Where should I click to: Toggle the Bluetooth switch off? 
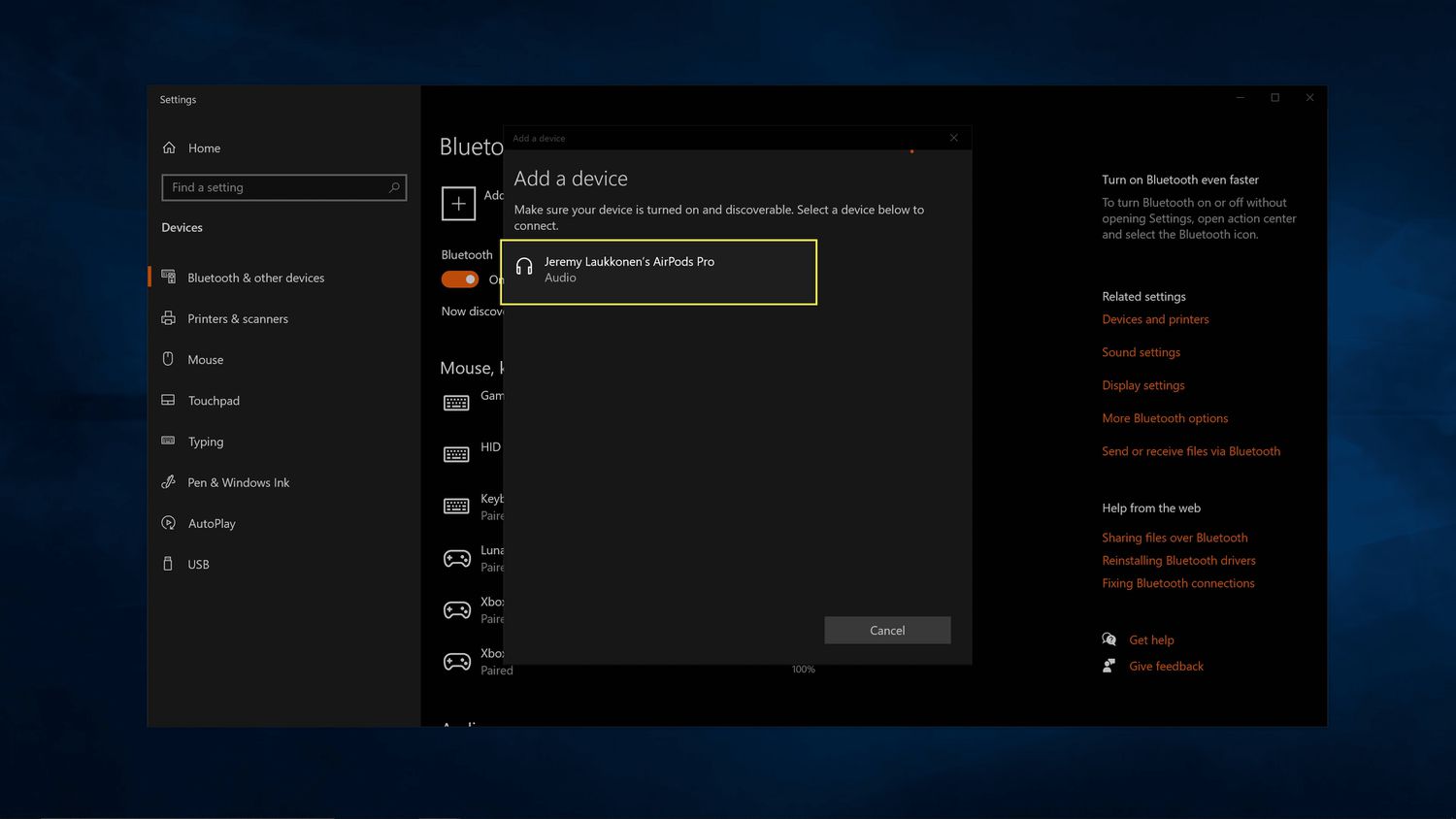pos(460,279)
